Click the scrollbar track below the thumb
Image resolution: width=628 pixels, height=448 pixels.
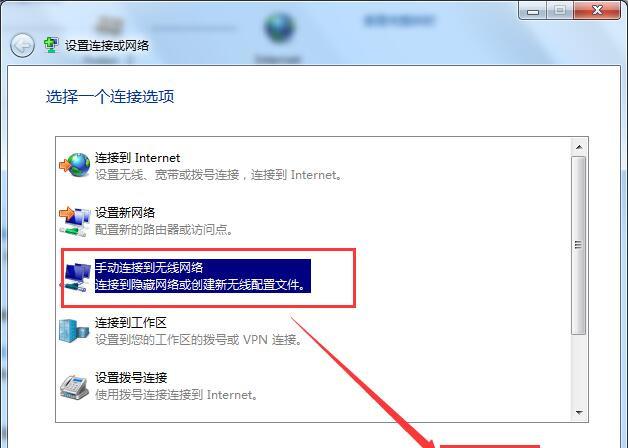pyautogui.click(x=579, y=369)
